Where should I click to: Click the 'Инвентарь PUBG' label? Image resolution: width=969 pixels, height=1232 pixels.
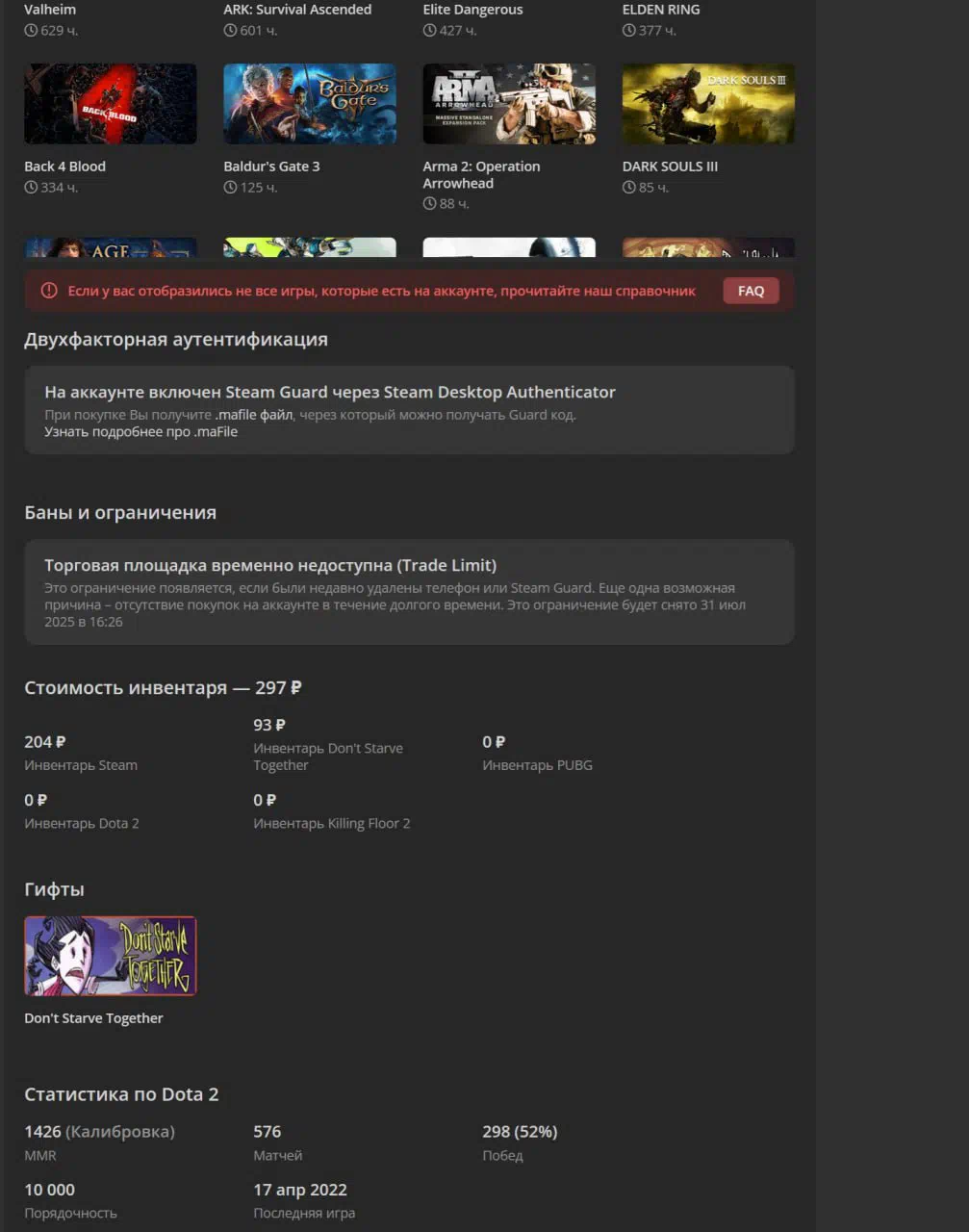coord(537,765)
